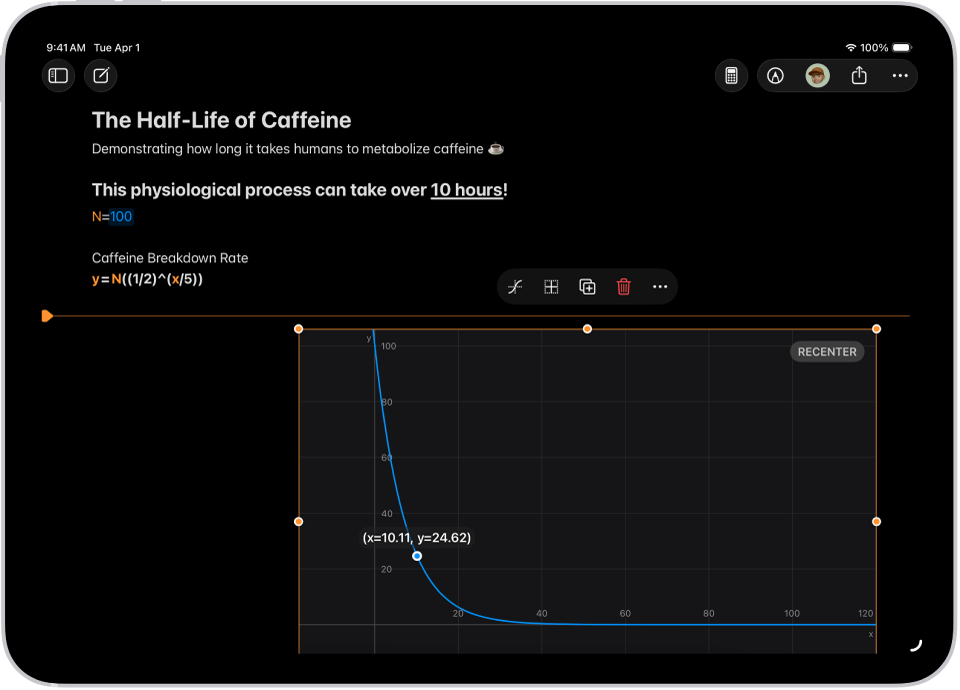The image size is (960, 690).
Task: Open the top-right more options menu
Action: pos(899,76)
